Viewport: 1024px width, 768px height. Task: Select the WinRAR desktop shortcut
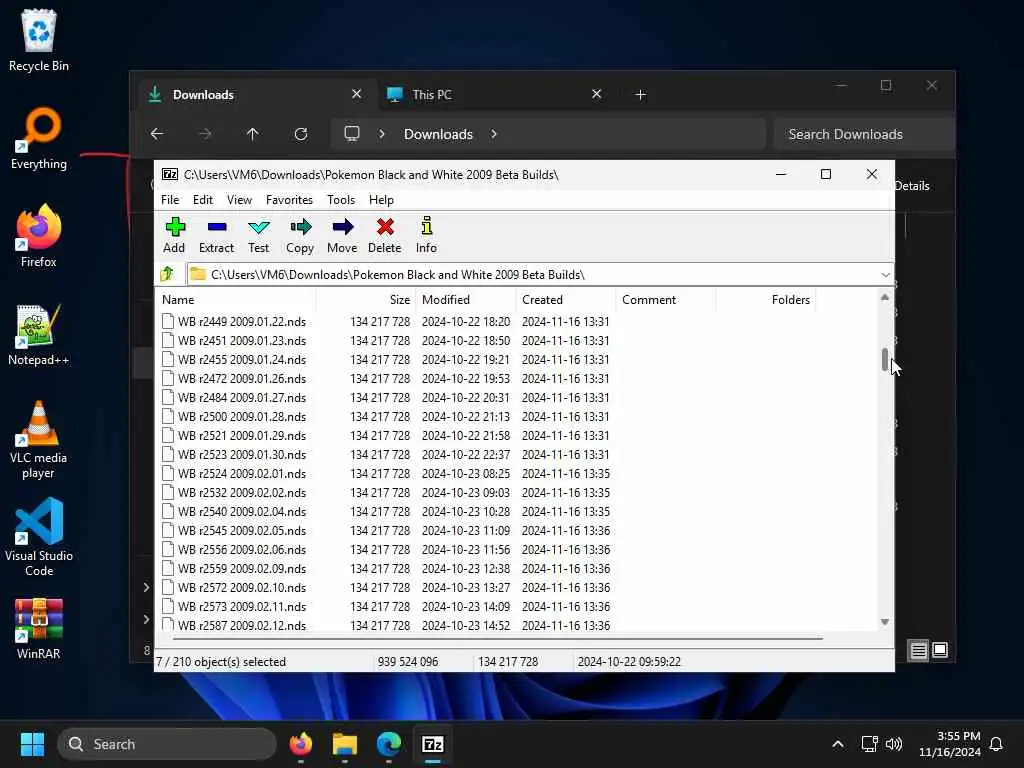click(39, 629)
